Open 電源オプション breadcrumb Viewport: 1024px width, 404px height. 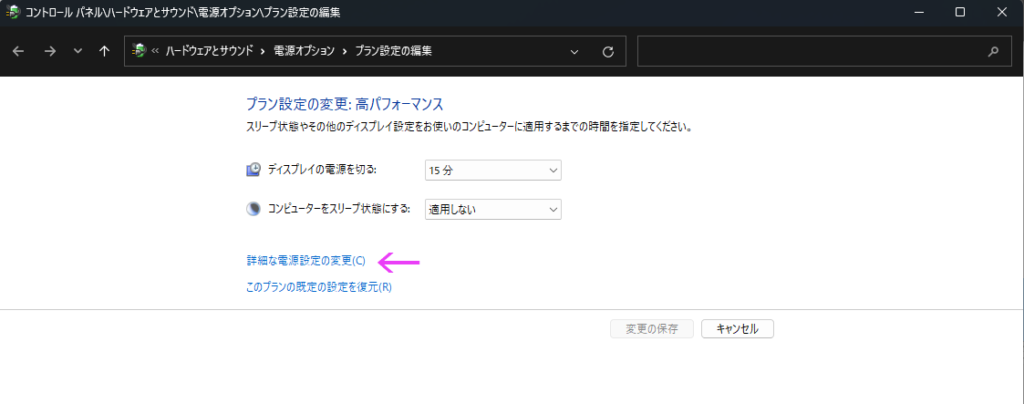pos(304,51)
